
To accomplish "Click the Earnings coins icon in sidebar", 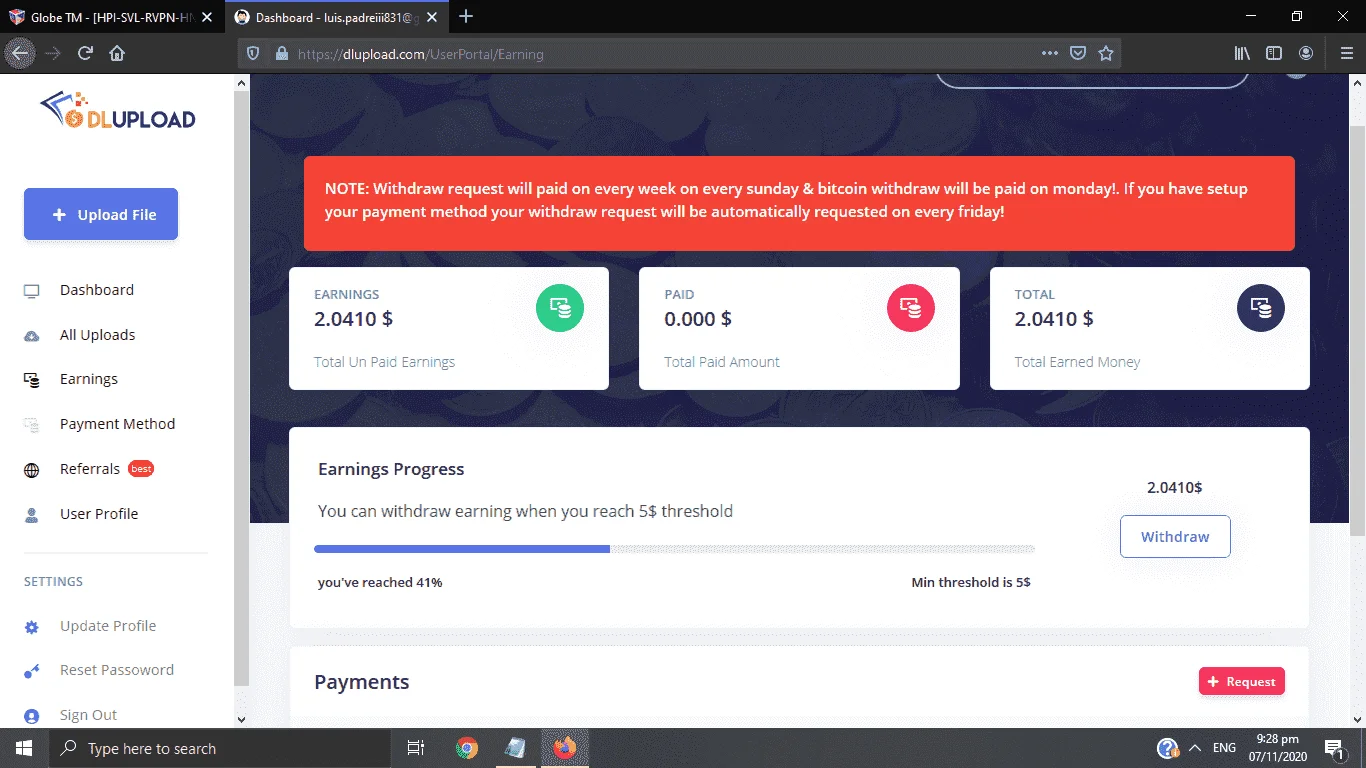I will coord(32,380).
